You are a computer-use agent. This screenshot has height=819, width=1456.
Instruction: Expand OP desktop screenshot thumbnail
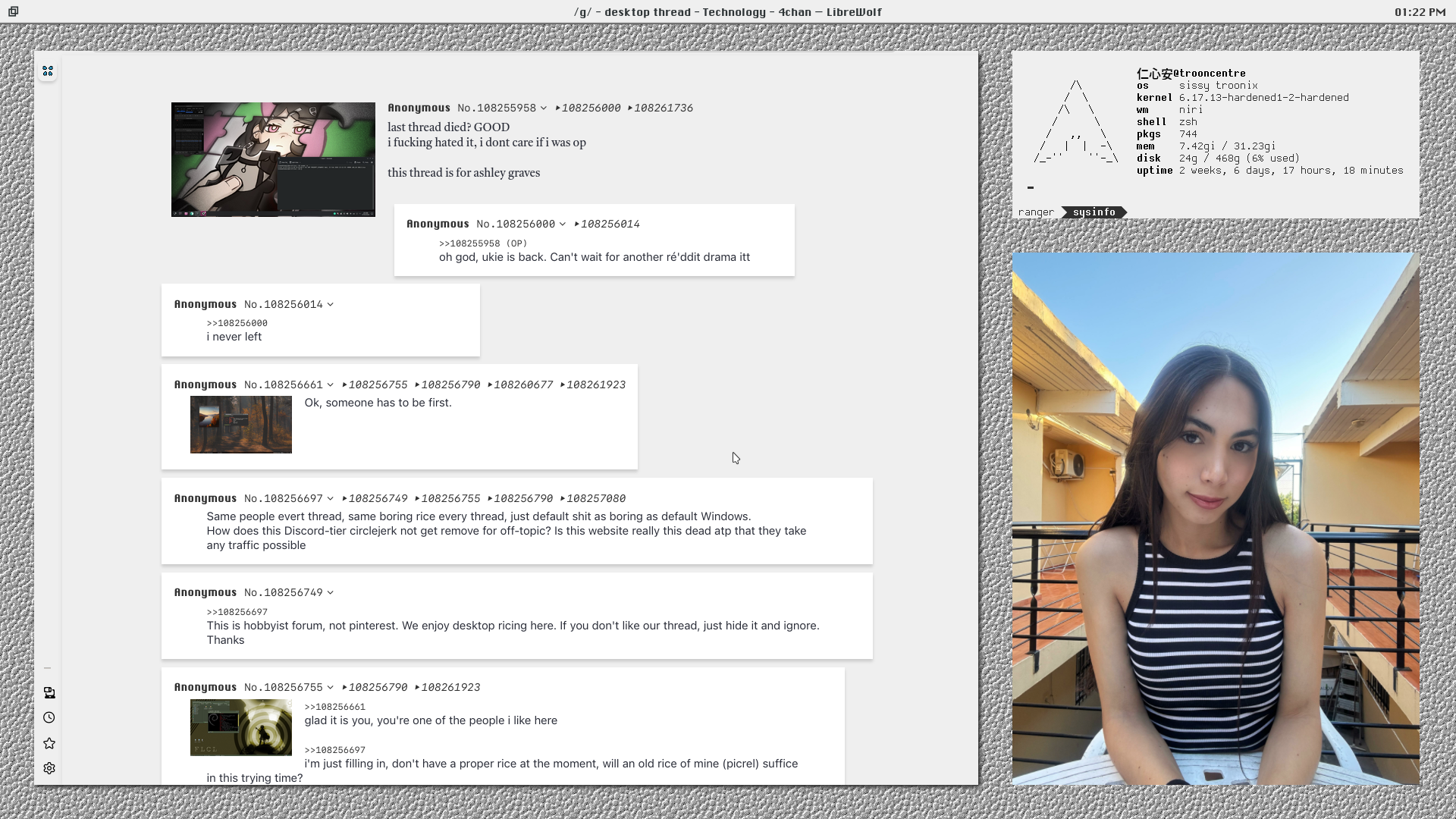point(273,159)
